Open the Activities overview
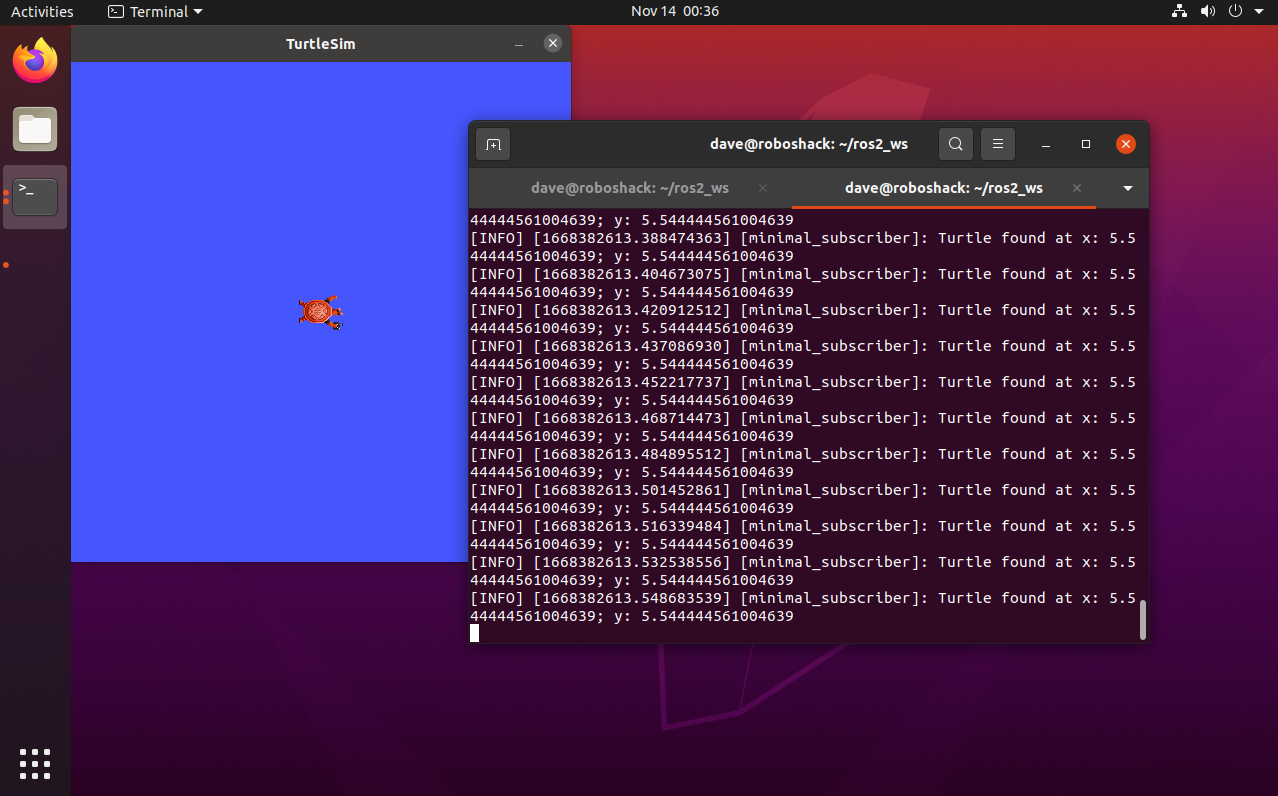This screenshot has width=1278, height=796. point(42,12)
